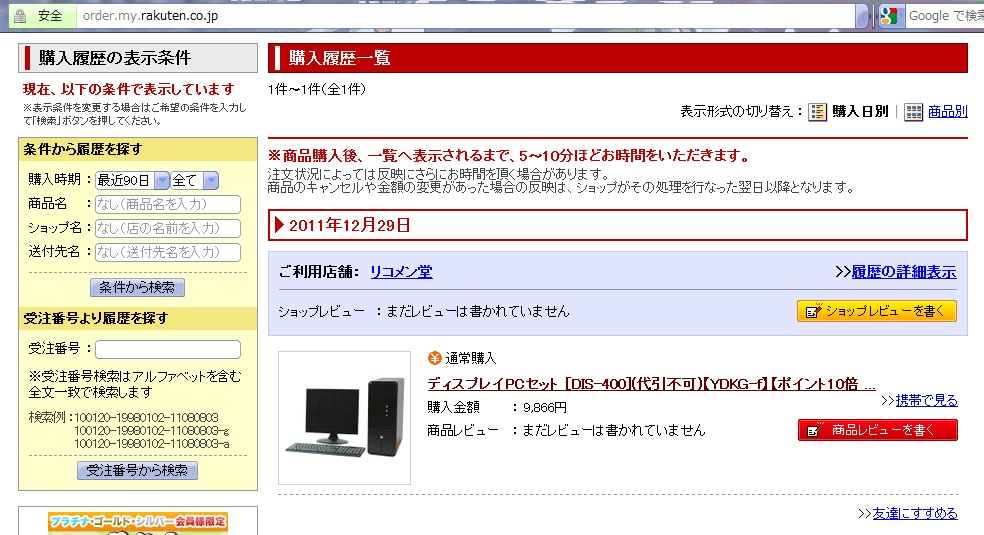Screen dimensions: 984x535
Task: Click the pencil icon on ショップレビュー button
Action: [x=813, y=311]
